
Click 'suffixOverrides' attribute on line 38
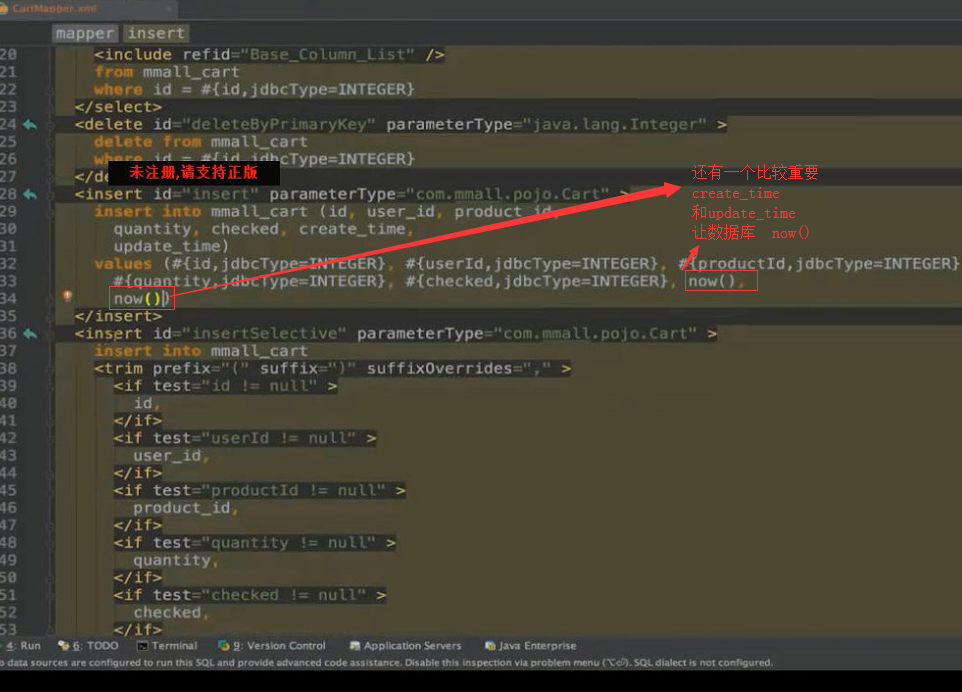[x=439, y=369]
